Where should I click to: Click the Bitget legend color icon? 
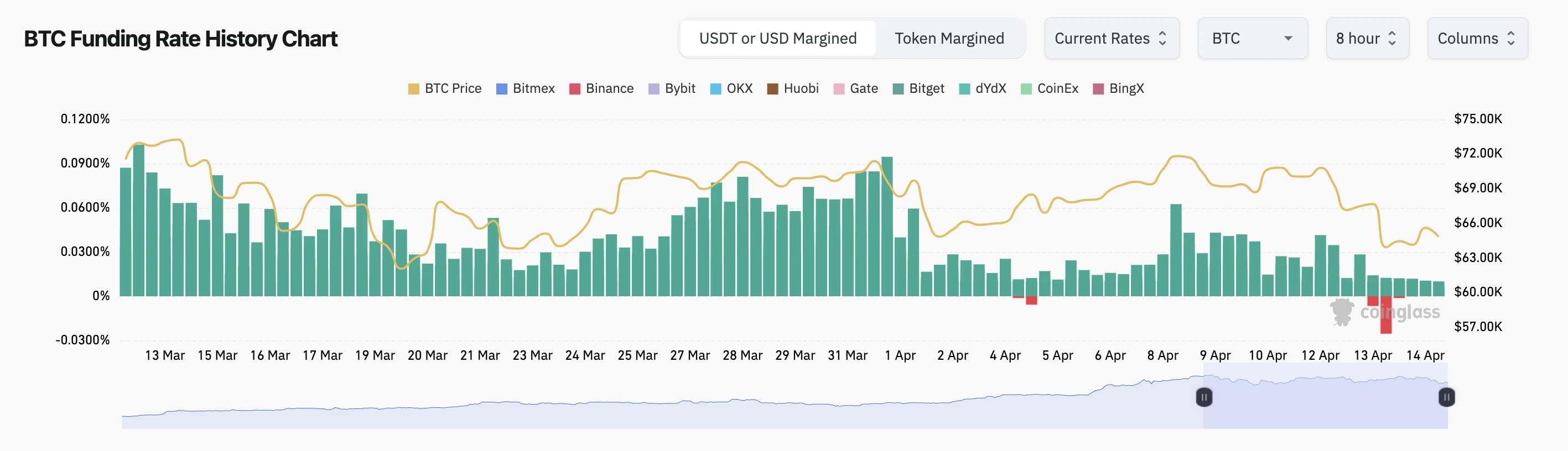coord(898,89)
